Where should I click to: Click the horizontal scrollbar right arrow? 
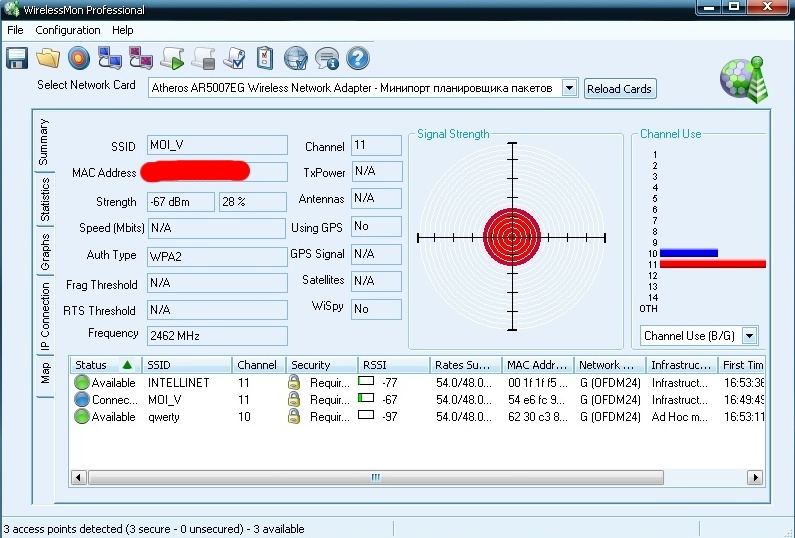[x=756, y=478]
